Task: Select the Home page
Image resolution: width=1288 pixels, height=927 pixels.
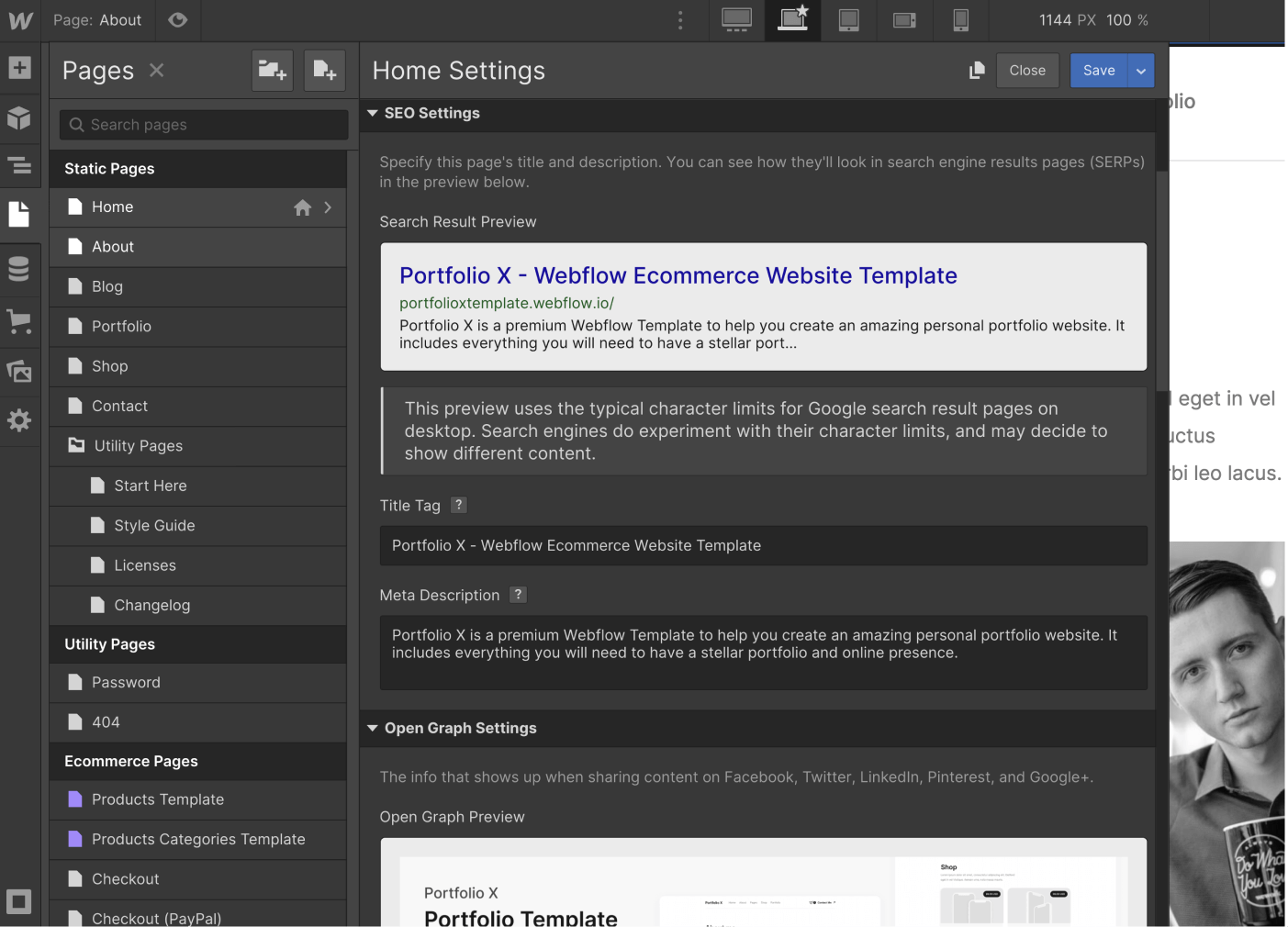Action: click(x=197, y=207)
